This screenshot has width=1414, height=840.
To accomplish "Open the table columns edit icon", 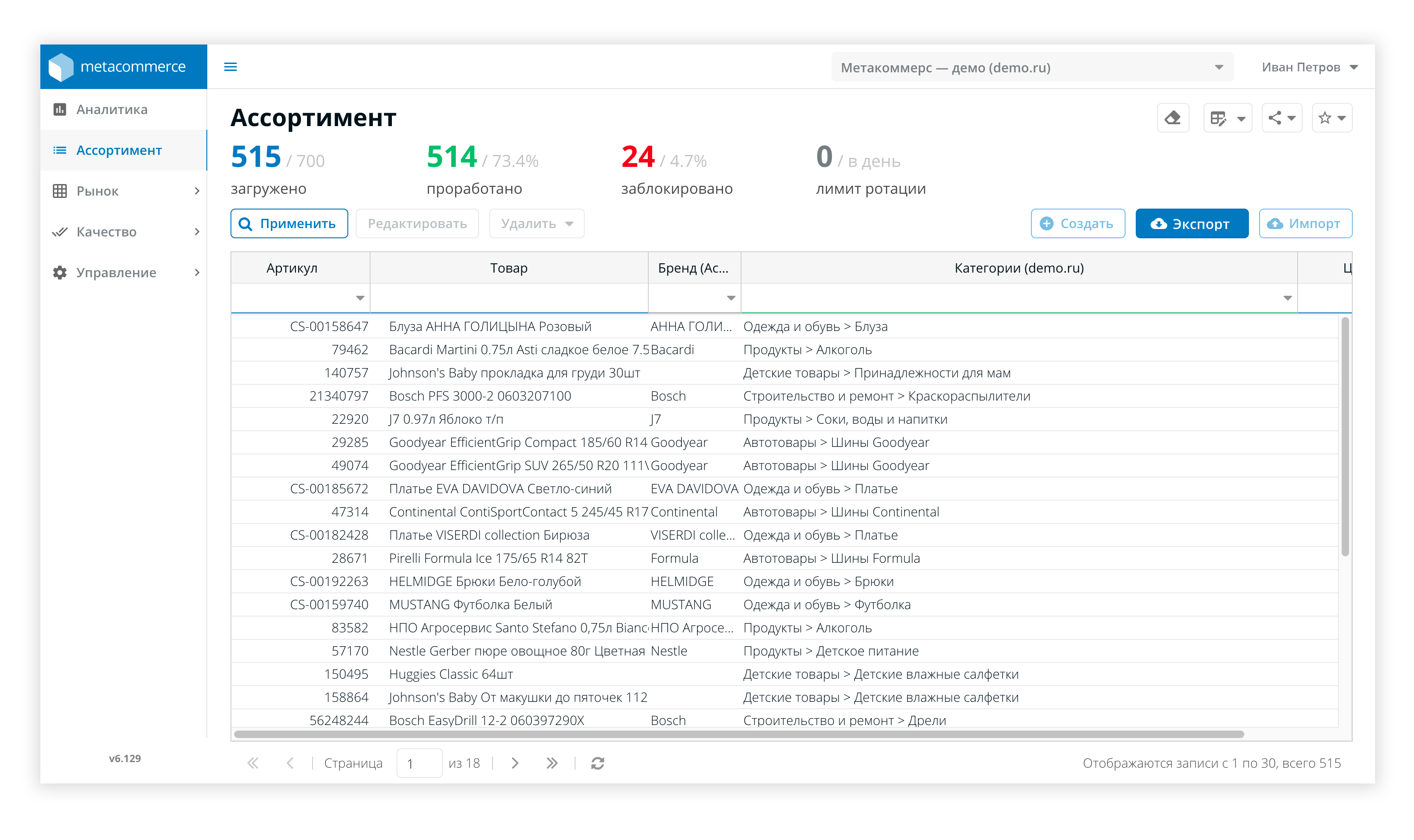I will tap(1227, 118).
